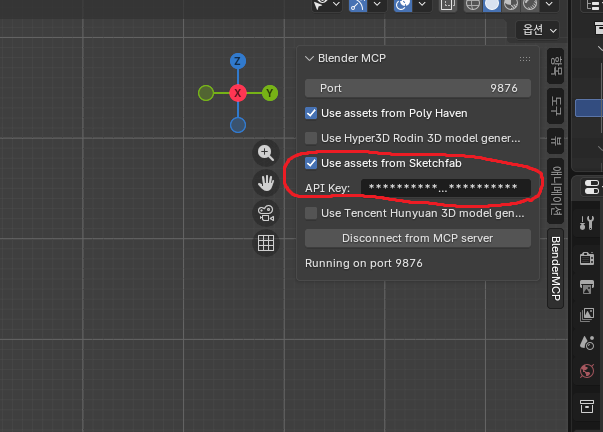Click the Y axis on navigation gizmo
Screen dimensions: 603x432
(x=270, y=93)
